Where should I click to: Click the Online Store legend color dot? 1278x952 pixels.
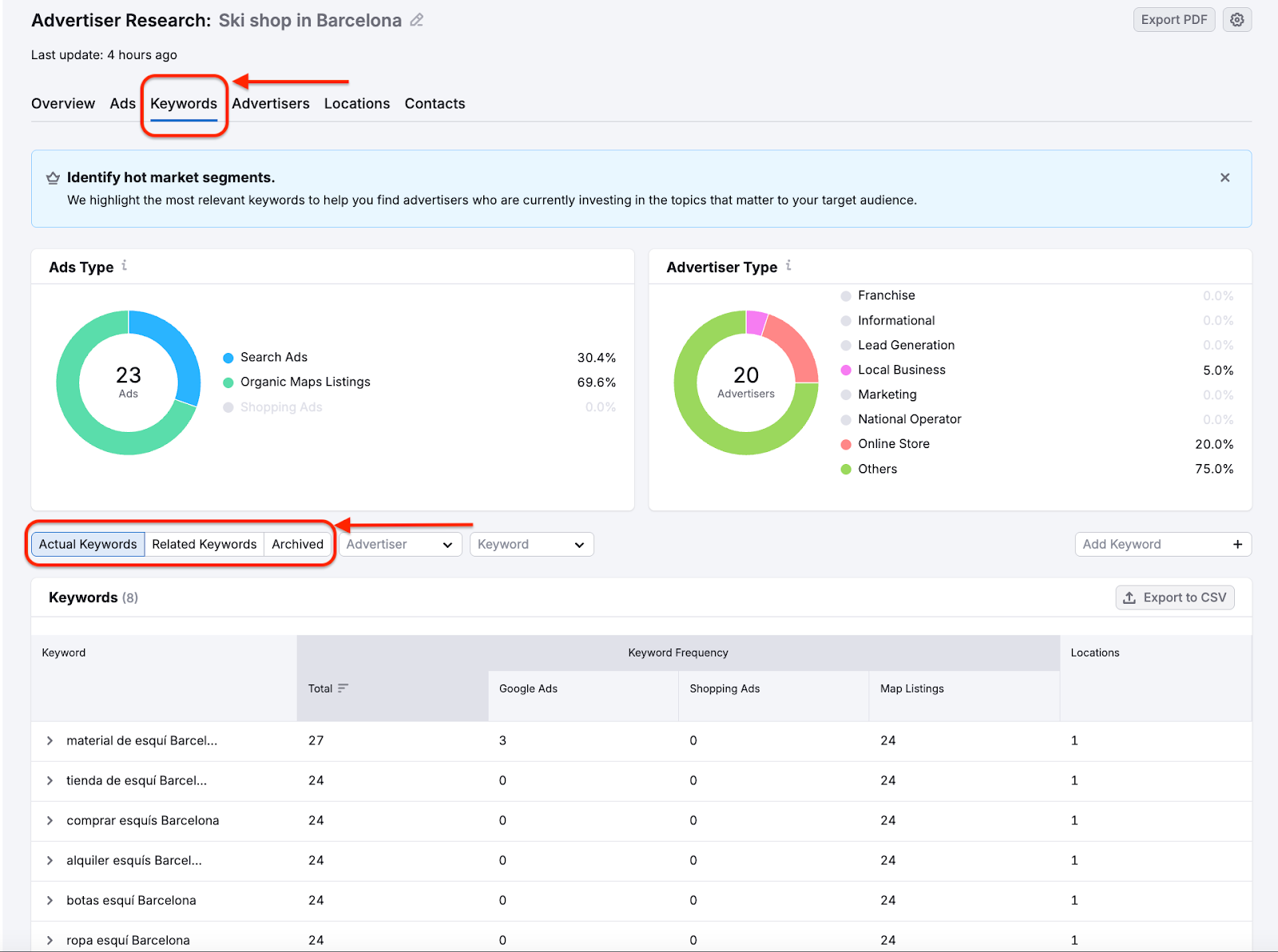coord(845,444)
